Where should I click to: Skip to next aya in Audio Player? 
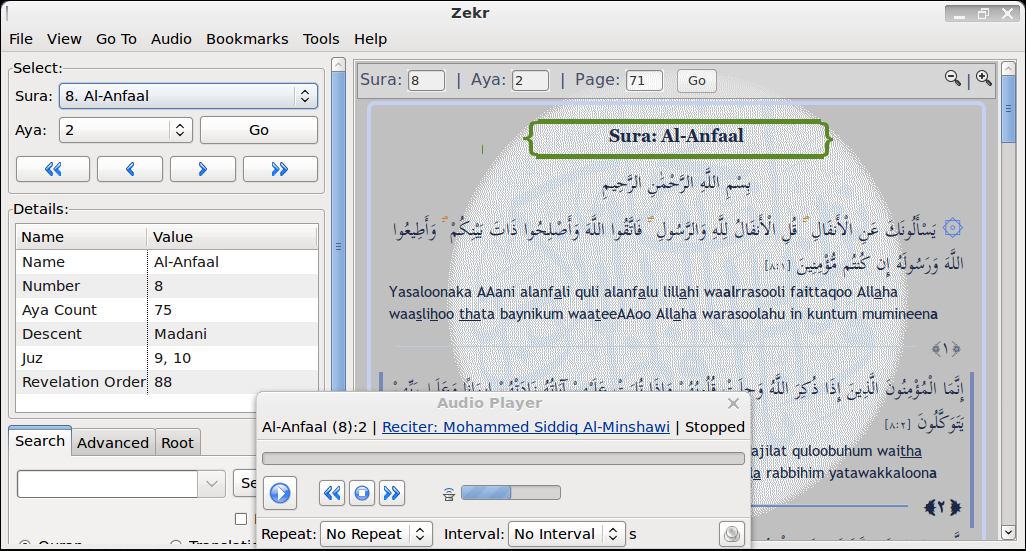[391, 493]
